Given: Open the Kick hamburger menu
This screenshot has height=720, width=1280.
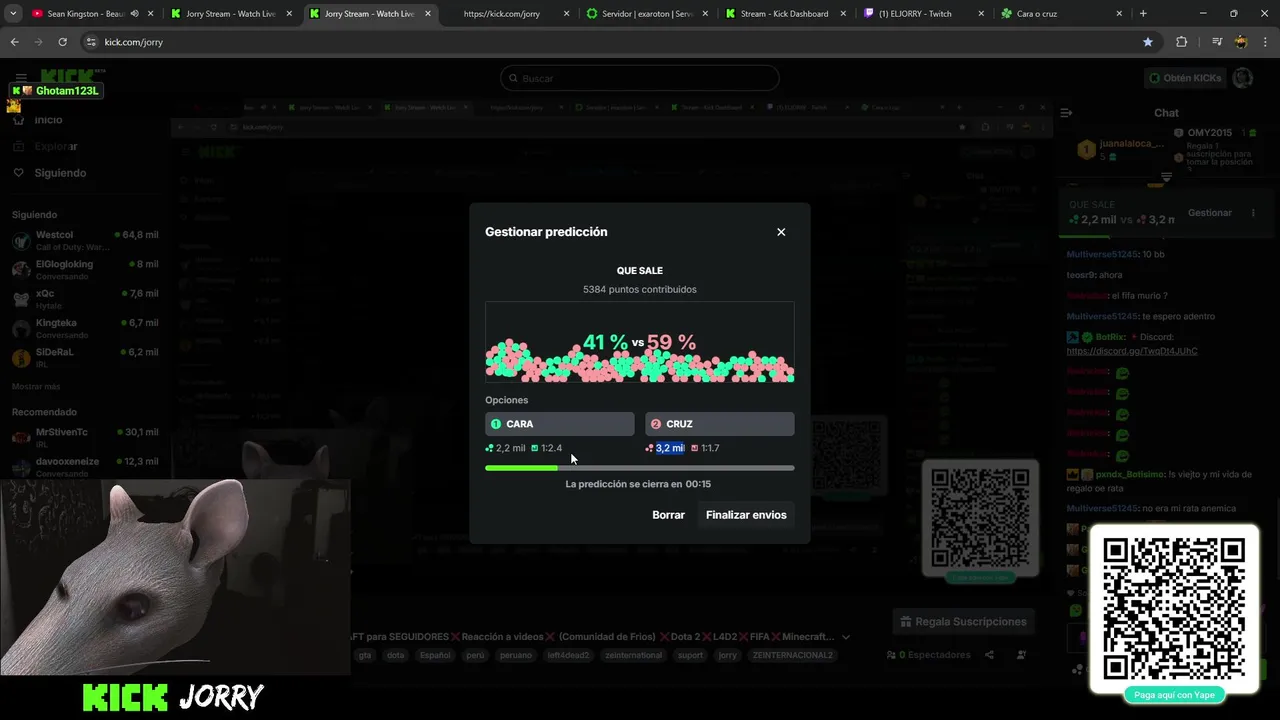Looking at the screenshot, I should click(x=21, y=78).
